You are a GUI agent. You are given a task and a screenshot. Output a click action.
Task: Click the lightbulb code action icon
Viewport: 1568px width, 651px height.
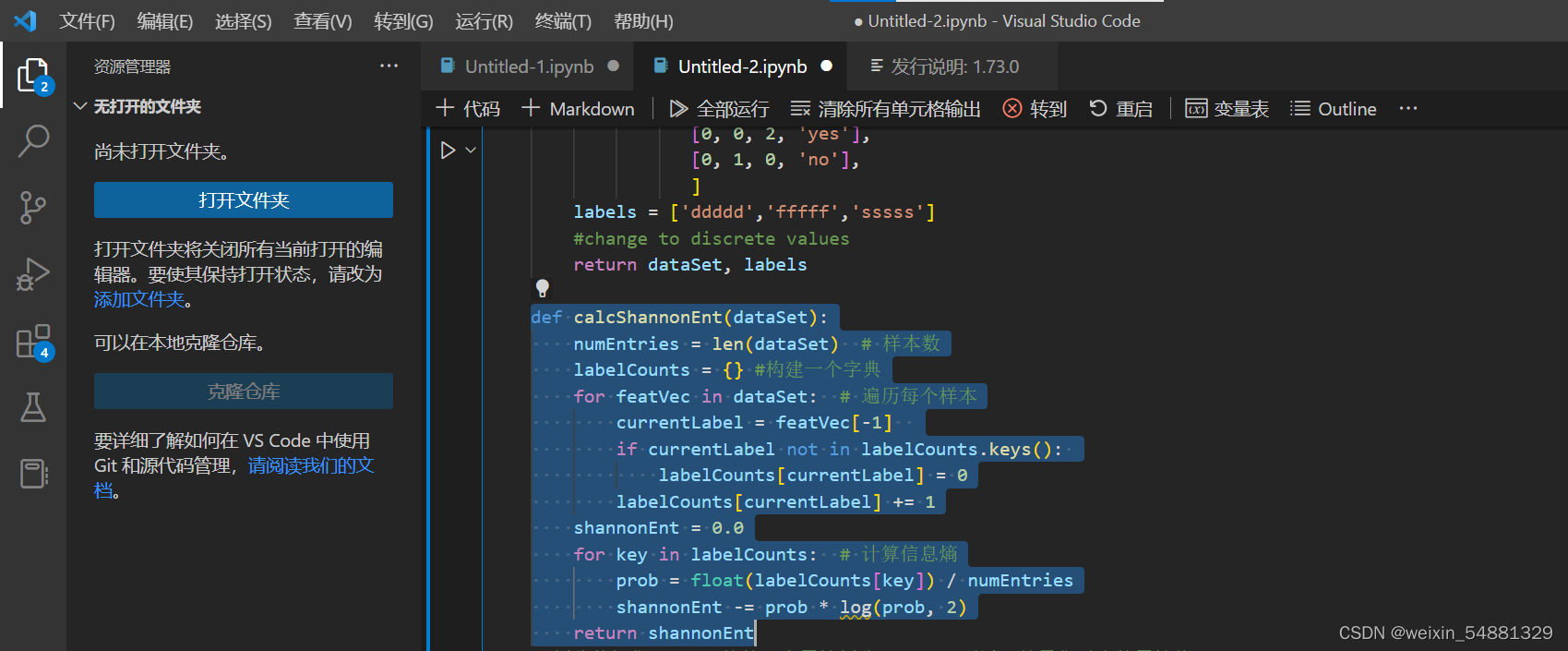point(543,288)
